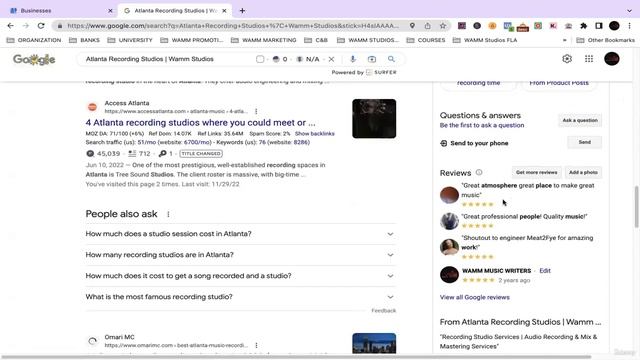Screen dimensions: 640x360
Task: Bookmark page with the star icon
Action: (x=443, y=26)
